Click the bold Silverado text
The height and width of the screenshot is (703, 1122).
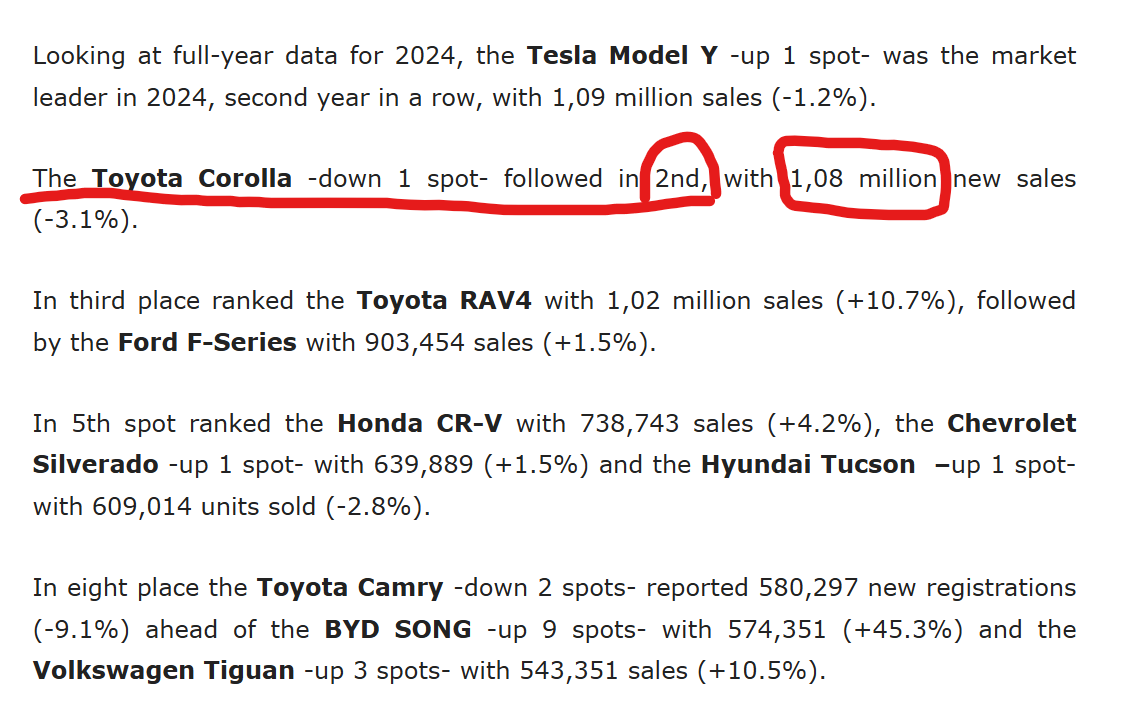coord(95,465)
